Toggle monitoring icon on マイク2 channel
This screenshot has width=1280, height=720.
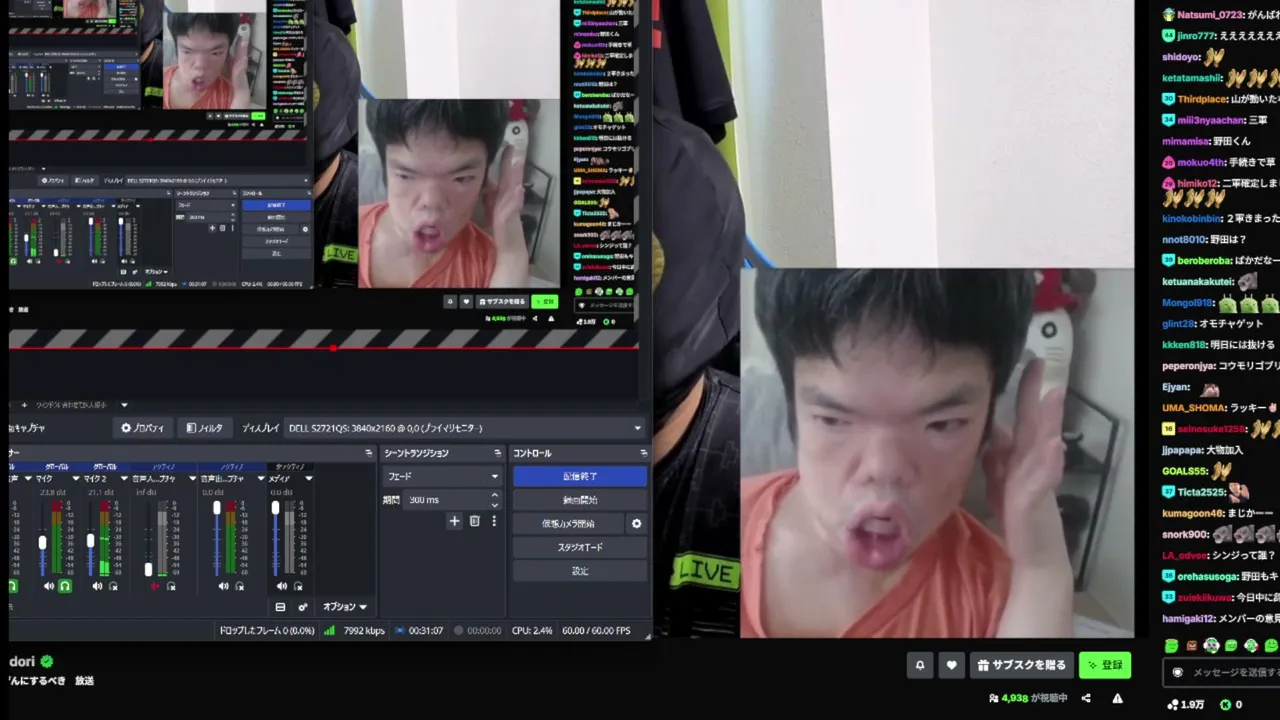pos(113,586)
